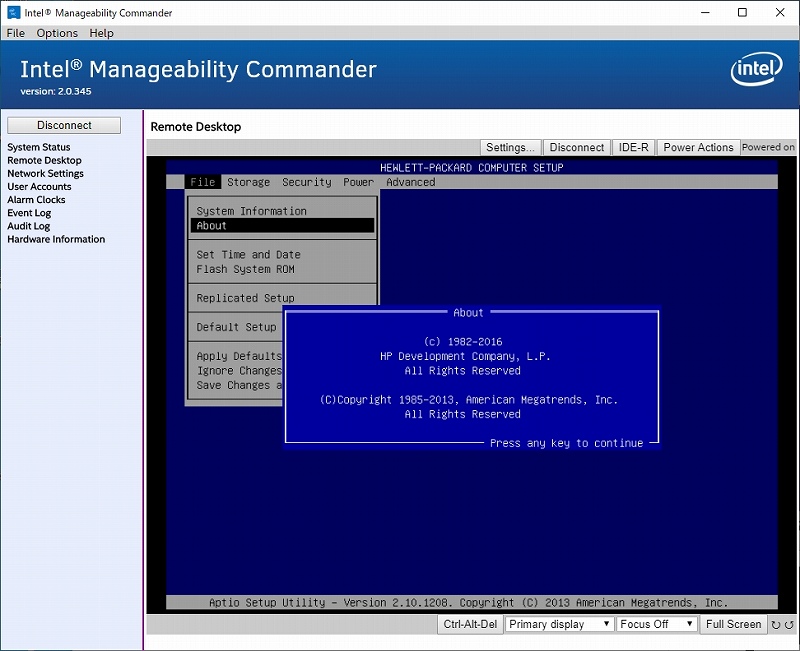Select the Advanced menu in HP Computer Setup
The width and height of the screenshot is (800, 651).
pyautogui.click(x=411, y=182)
